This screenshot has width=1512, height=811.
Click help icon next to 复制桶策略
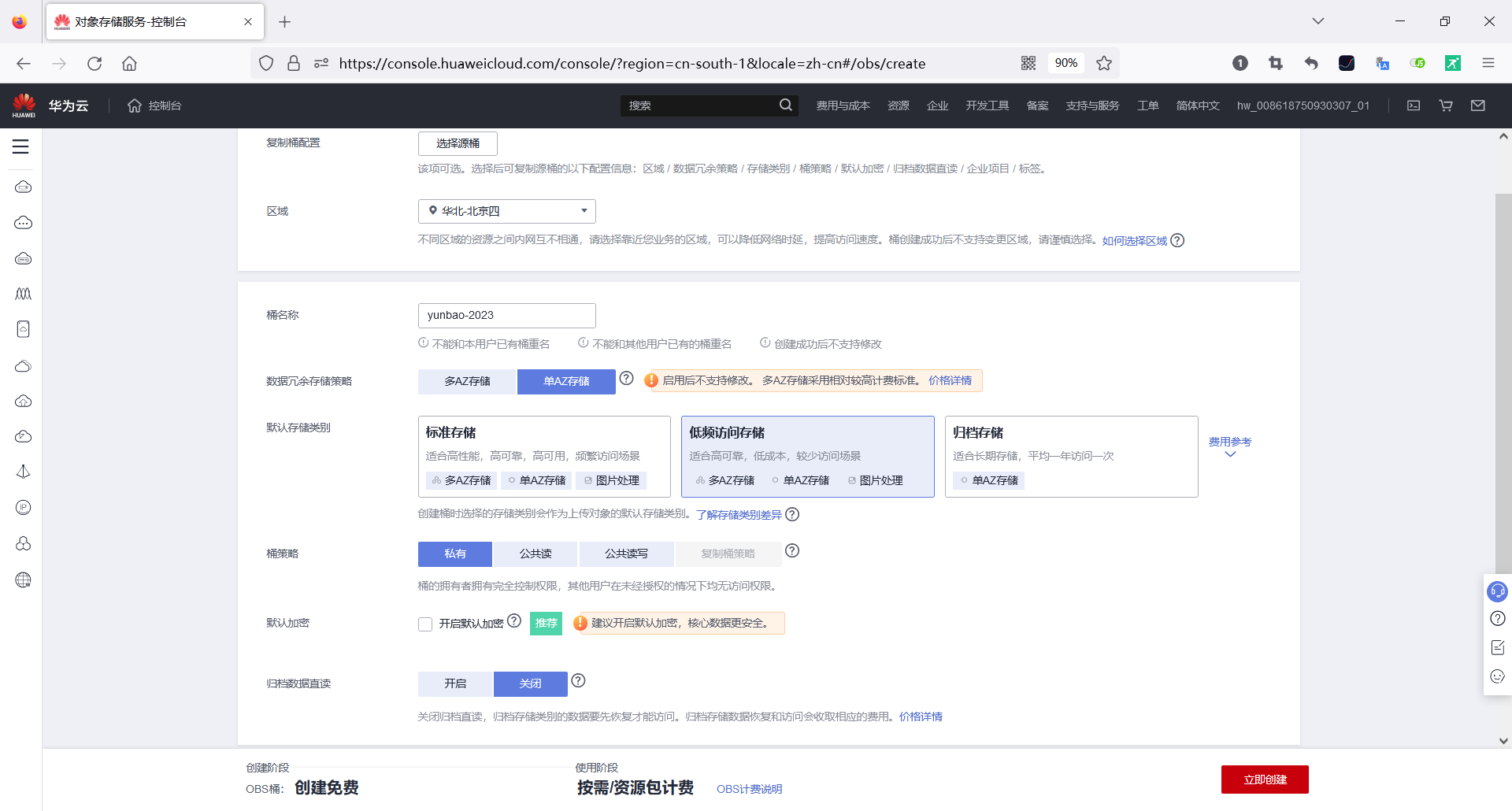pyautogui.click(x=793, y=551)
